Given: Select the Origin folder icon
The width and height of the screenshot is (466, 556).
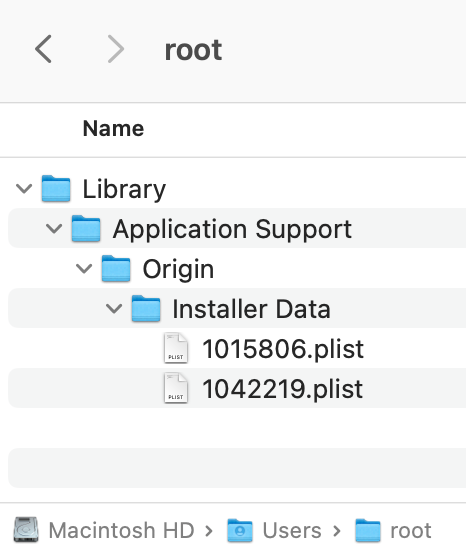Looking at the screenshot, I should [116, 269].
